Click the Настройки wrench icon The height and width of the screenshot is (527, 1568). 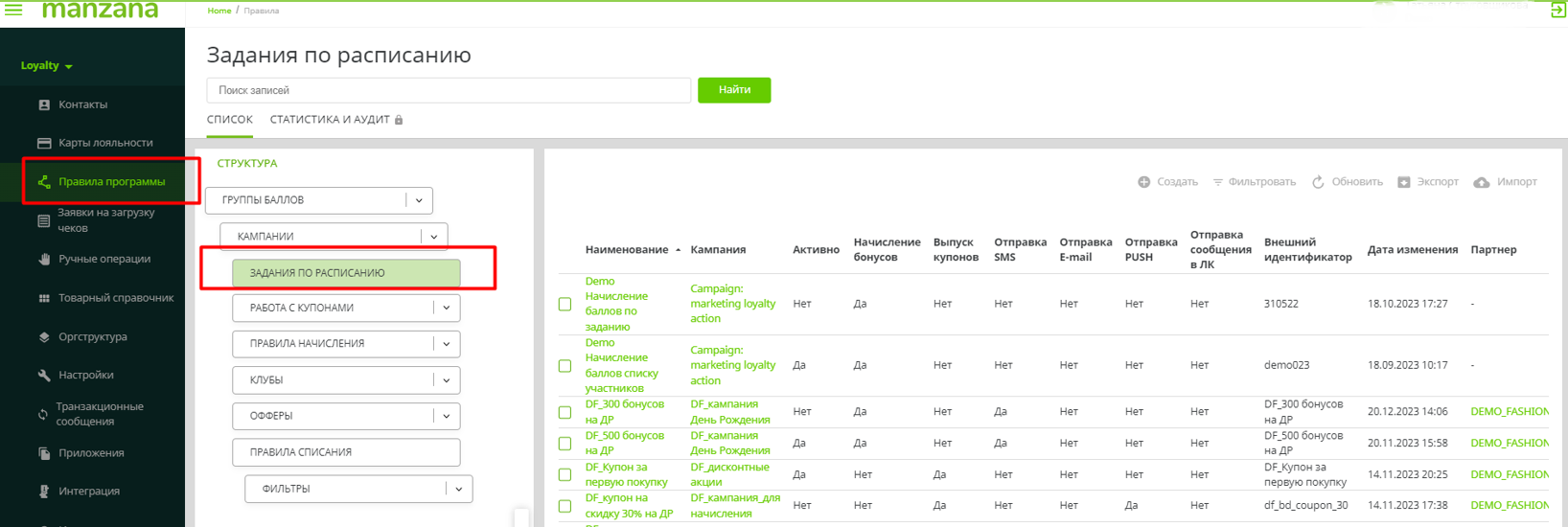click(44, 376)
